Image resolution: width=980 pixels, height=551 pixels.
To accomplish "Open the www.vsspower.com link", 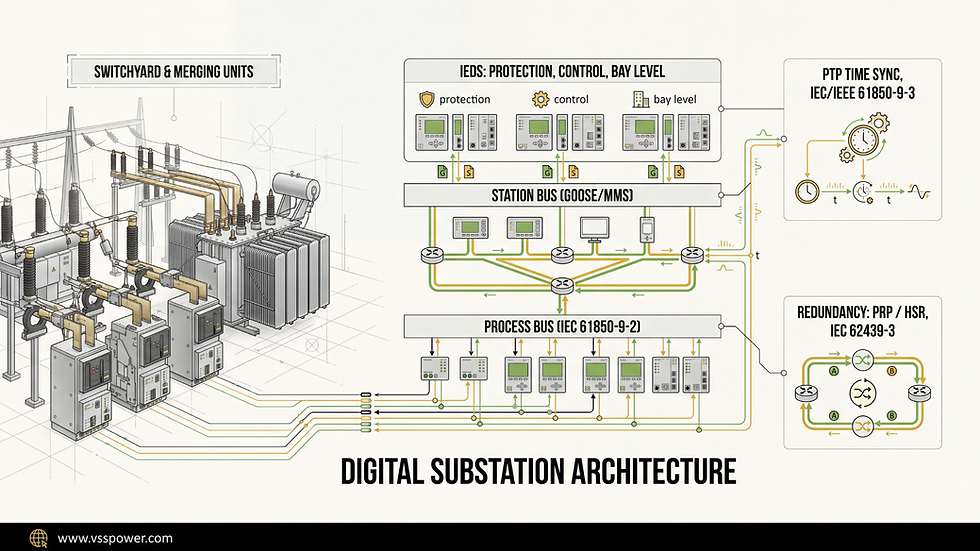I will [115, 538].
